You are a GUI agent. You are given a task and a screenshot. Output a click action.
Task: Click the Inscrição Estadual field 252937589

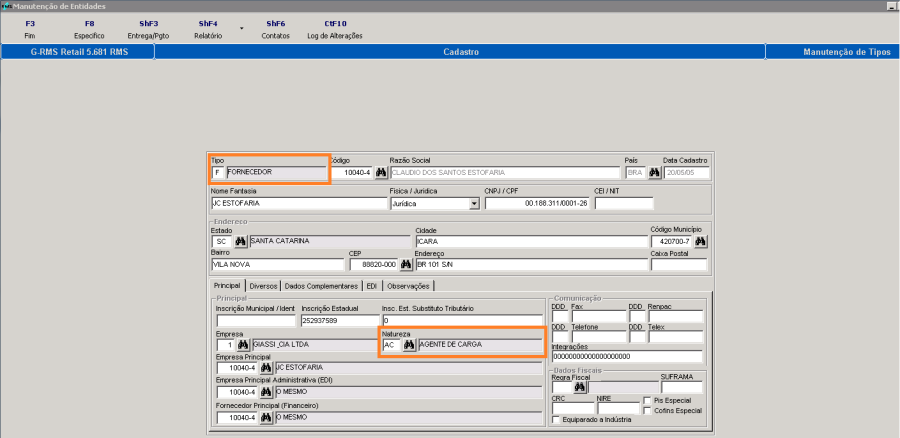(x=340, y=320)
